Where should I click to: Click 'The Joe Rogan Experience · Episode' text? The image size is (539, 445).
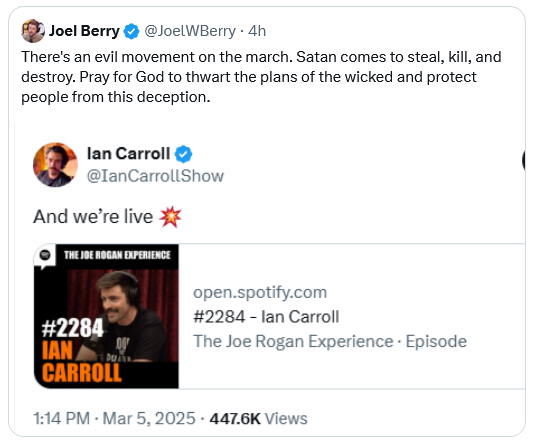(330, 341)
